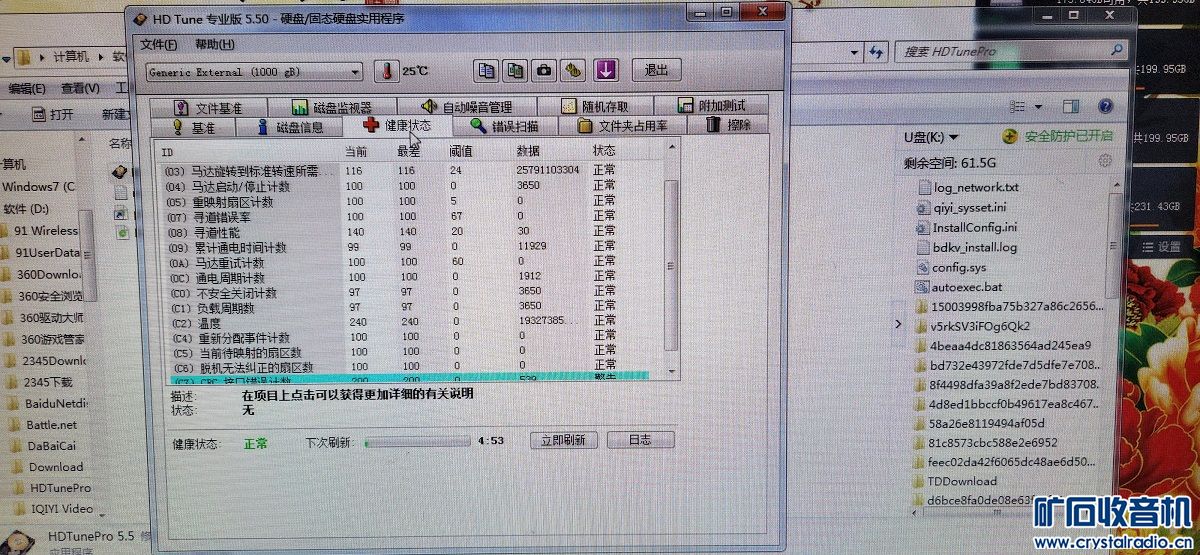
Task: Select the 健康状态 health tab
Action: point(398,126)
